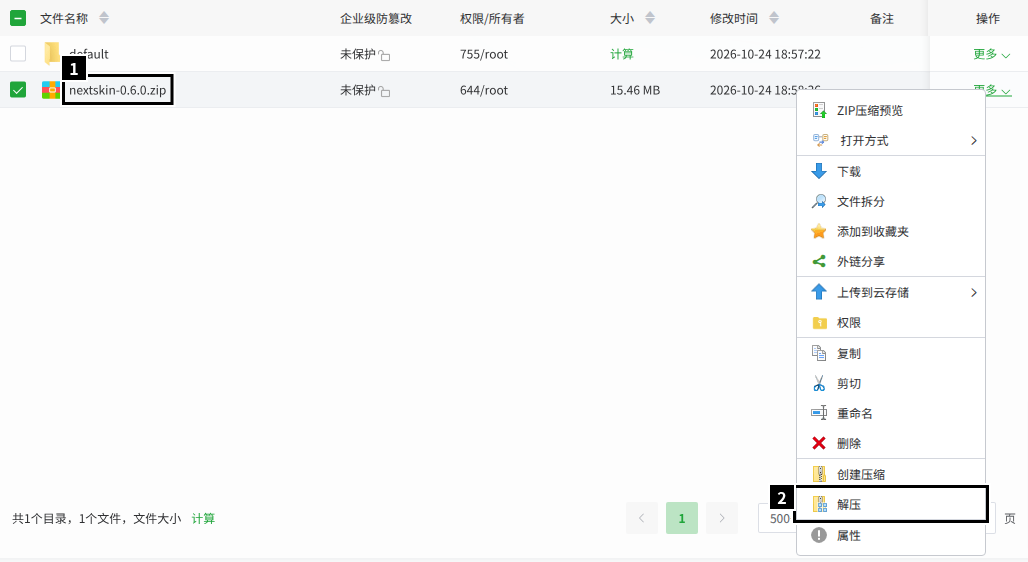This screenshot has height=562, width=1028.
Task: Expand the 打开方式 submenu arrow
Action: click(974, 140)
